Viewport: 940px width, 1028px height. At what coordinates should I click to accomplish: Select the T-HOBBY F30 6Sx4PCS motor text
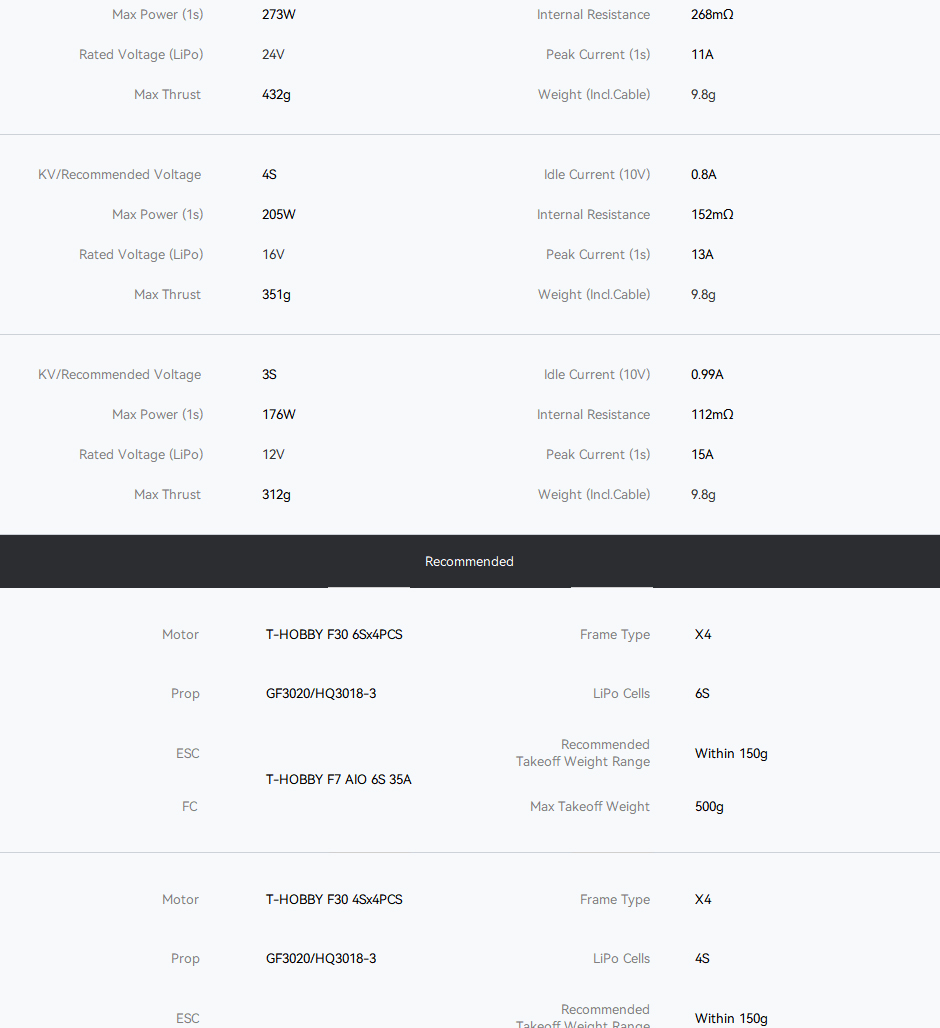(x=334, y=635)
